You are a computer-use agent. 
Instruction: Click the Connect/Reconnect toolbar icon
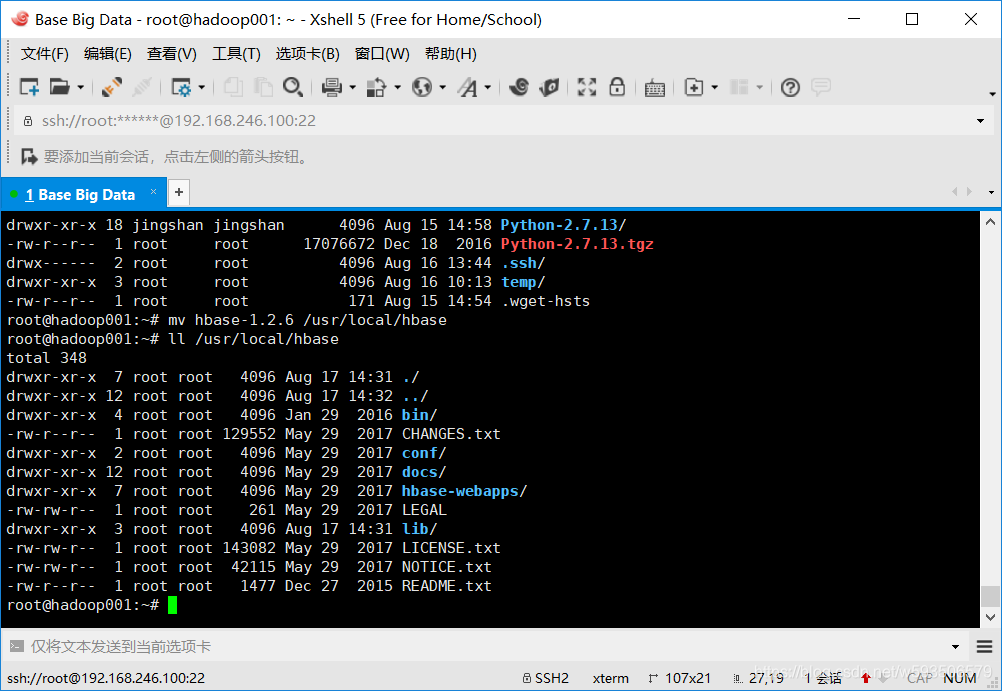(x=112, y=87)
